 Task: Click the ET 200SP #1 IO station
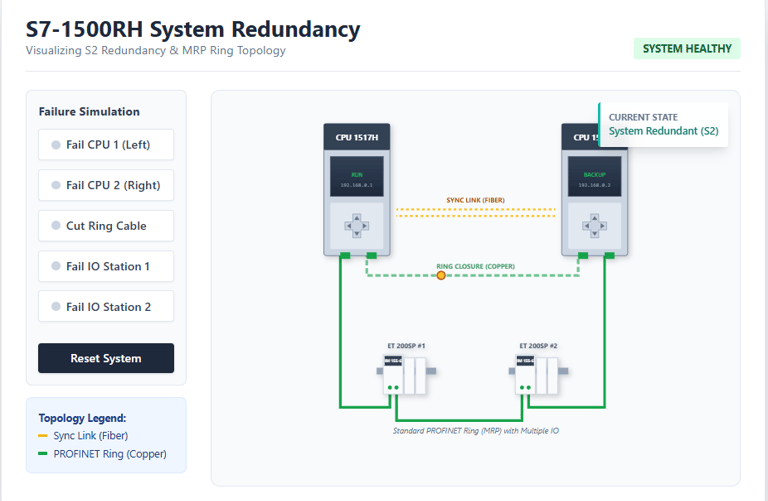[x=406, y=376]
